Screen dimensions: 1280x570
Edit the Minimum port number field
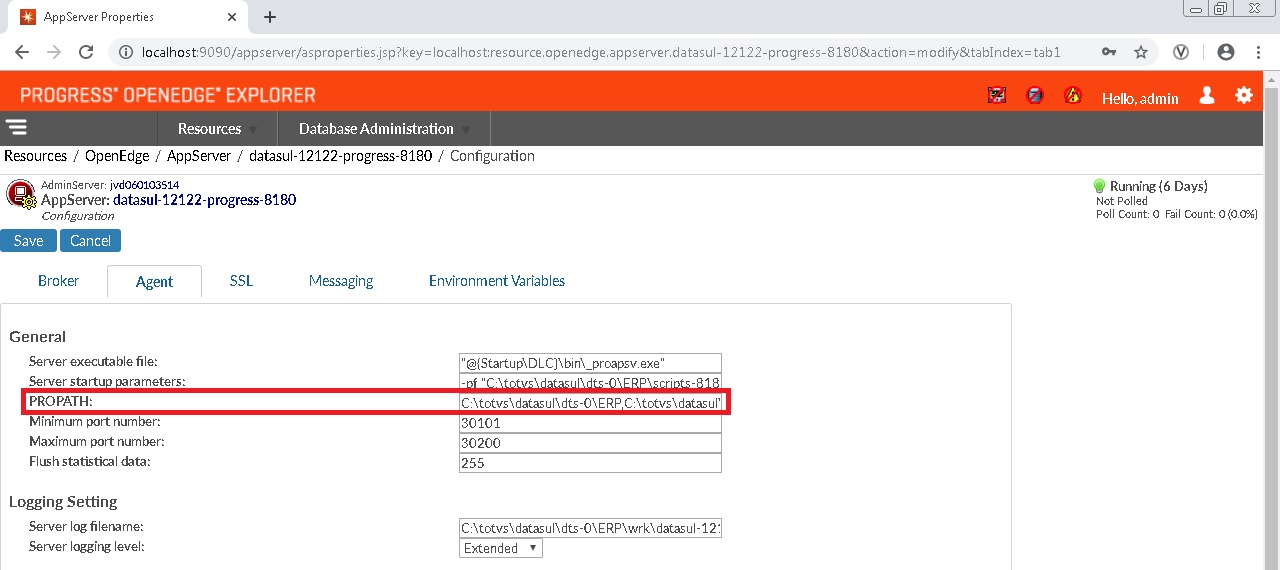tap(590, 423)
